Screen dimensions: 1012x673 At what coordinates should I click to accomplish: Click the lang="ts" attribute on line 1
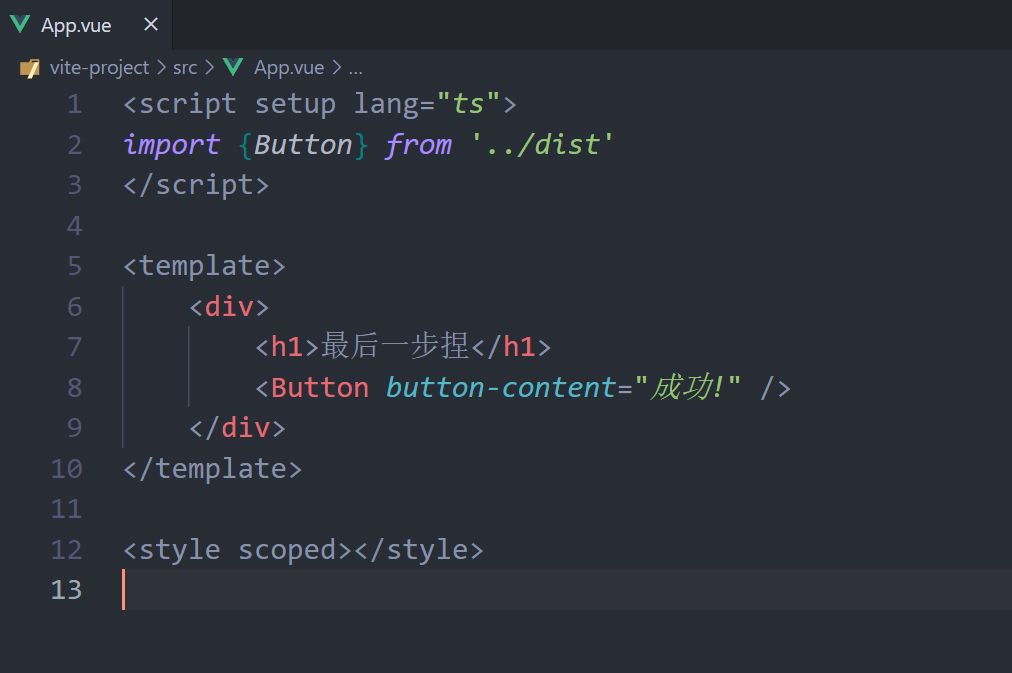[x=427, y=105]
